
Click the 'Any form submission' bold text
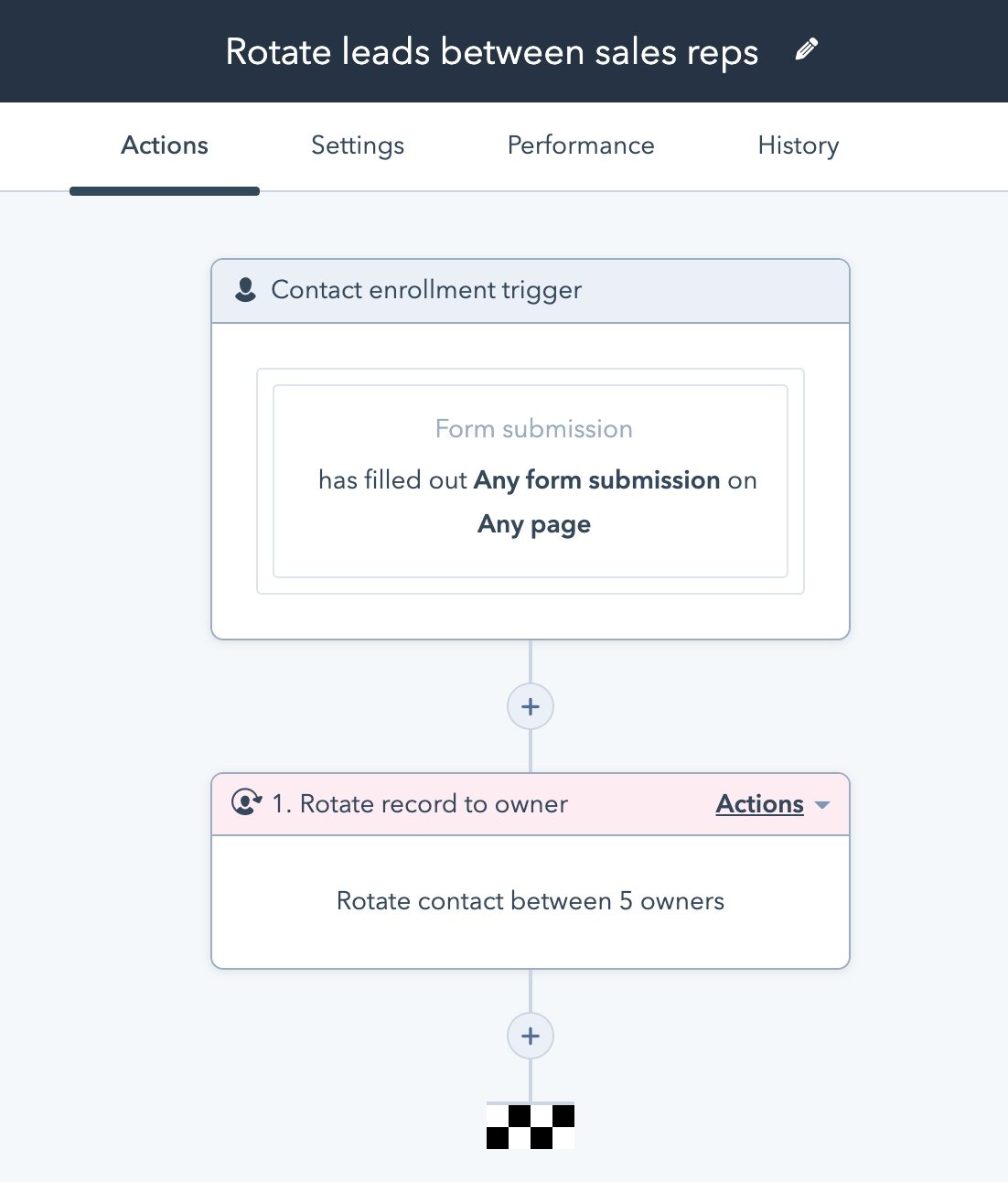pyautogui.click(x=597, y=480)
